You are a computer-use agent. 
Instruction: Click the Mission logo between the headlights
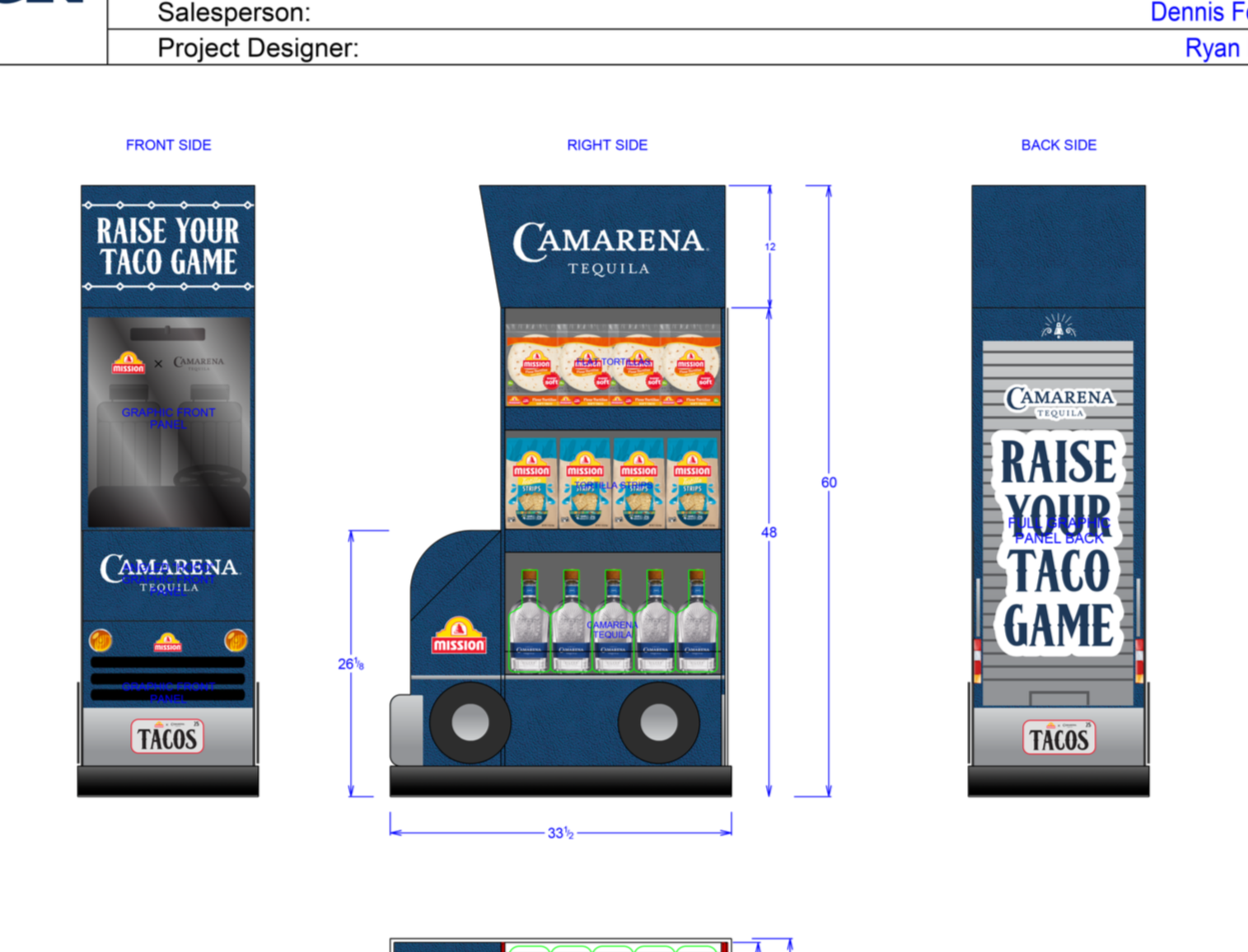[167, 642]
